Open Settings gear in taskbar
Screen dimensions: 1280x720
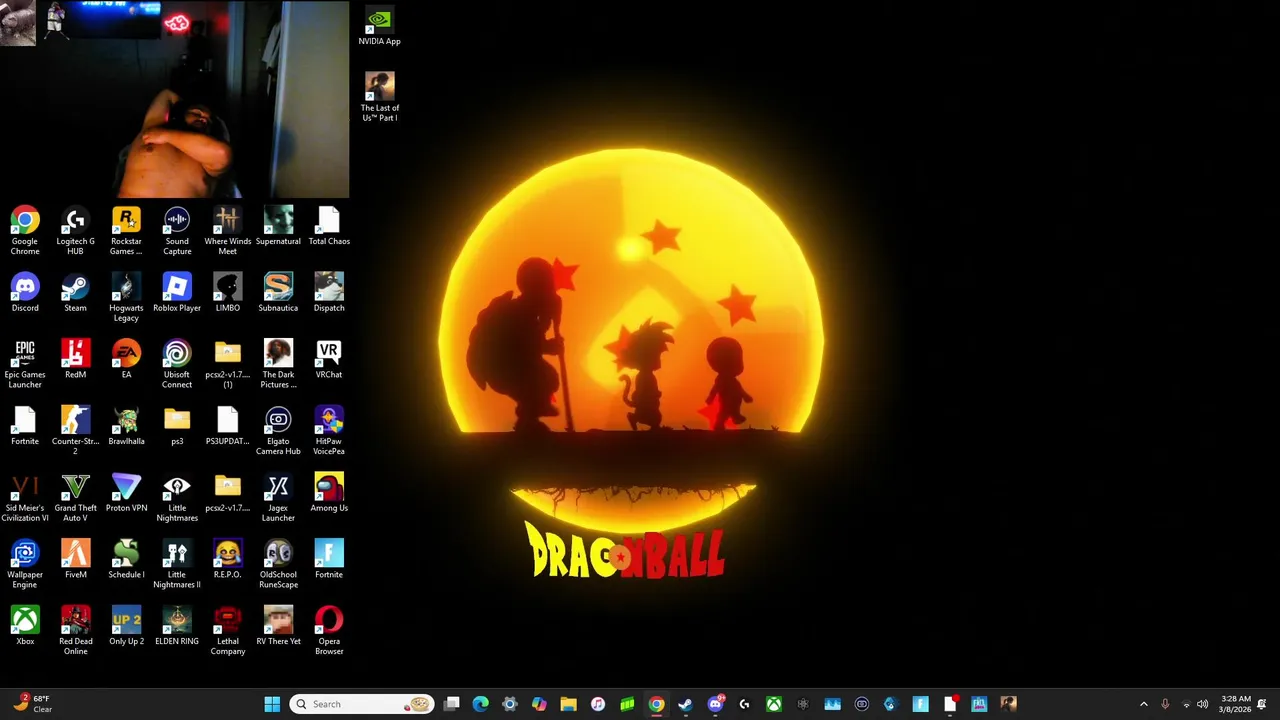click(x=510, y=704)
